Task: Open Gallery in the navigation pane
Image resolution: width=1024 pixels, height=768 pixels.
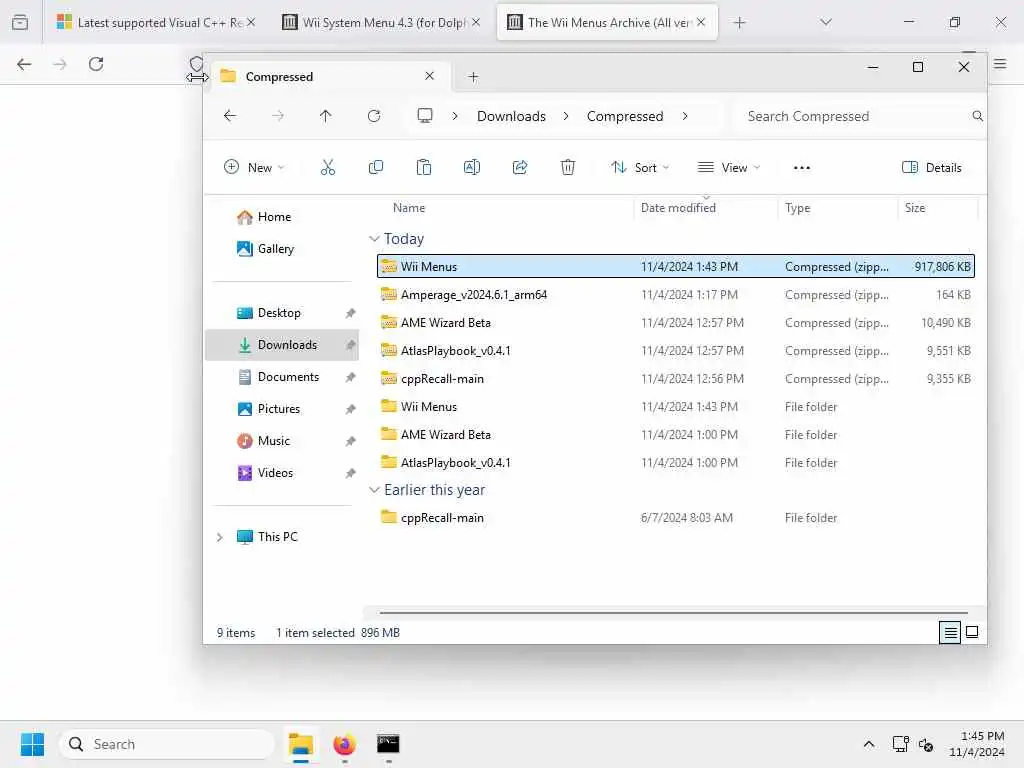Action: [x=281, y=249]
